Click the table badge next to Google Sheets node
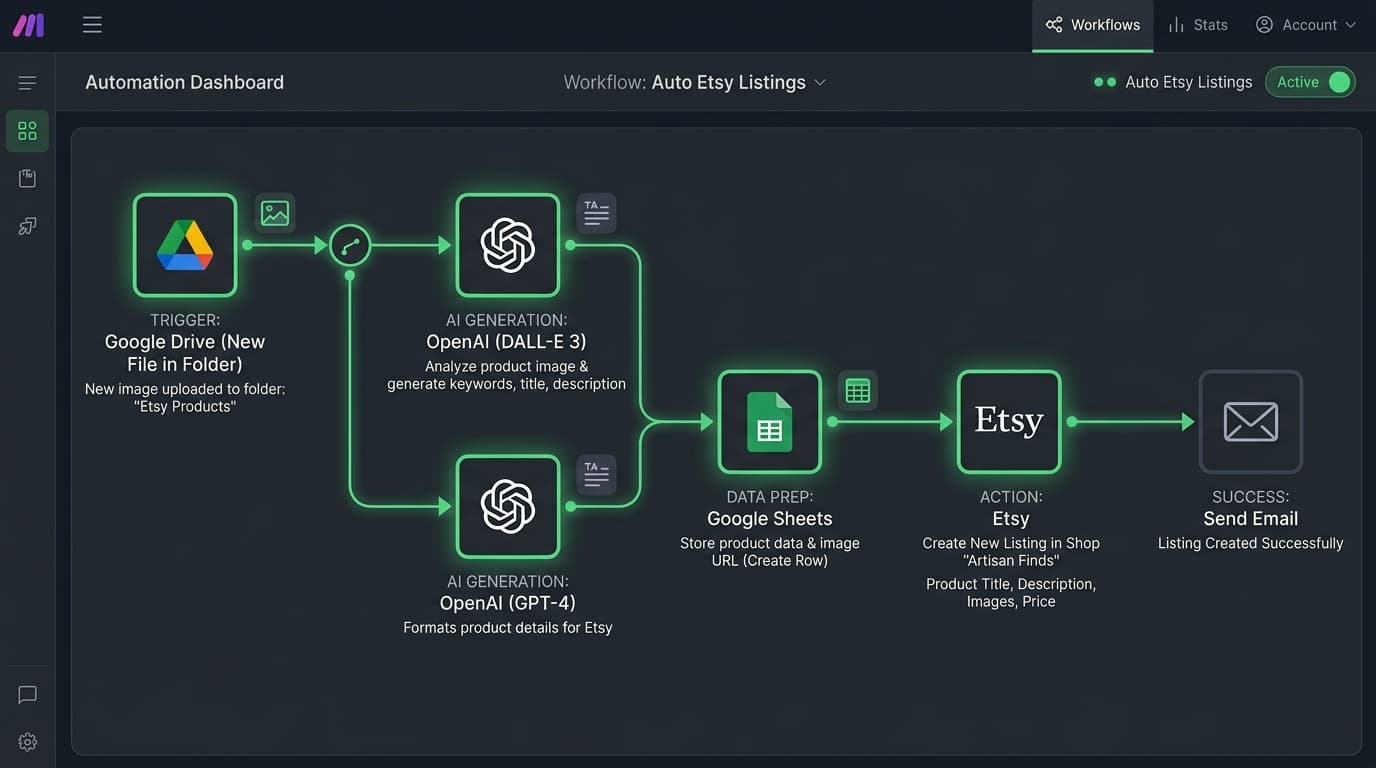The height and width of the screenshot is (768, 1376). (x=857, y=390)
